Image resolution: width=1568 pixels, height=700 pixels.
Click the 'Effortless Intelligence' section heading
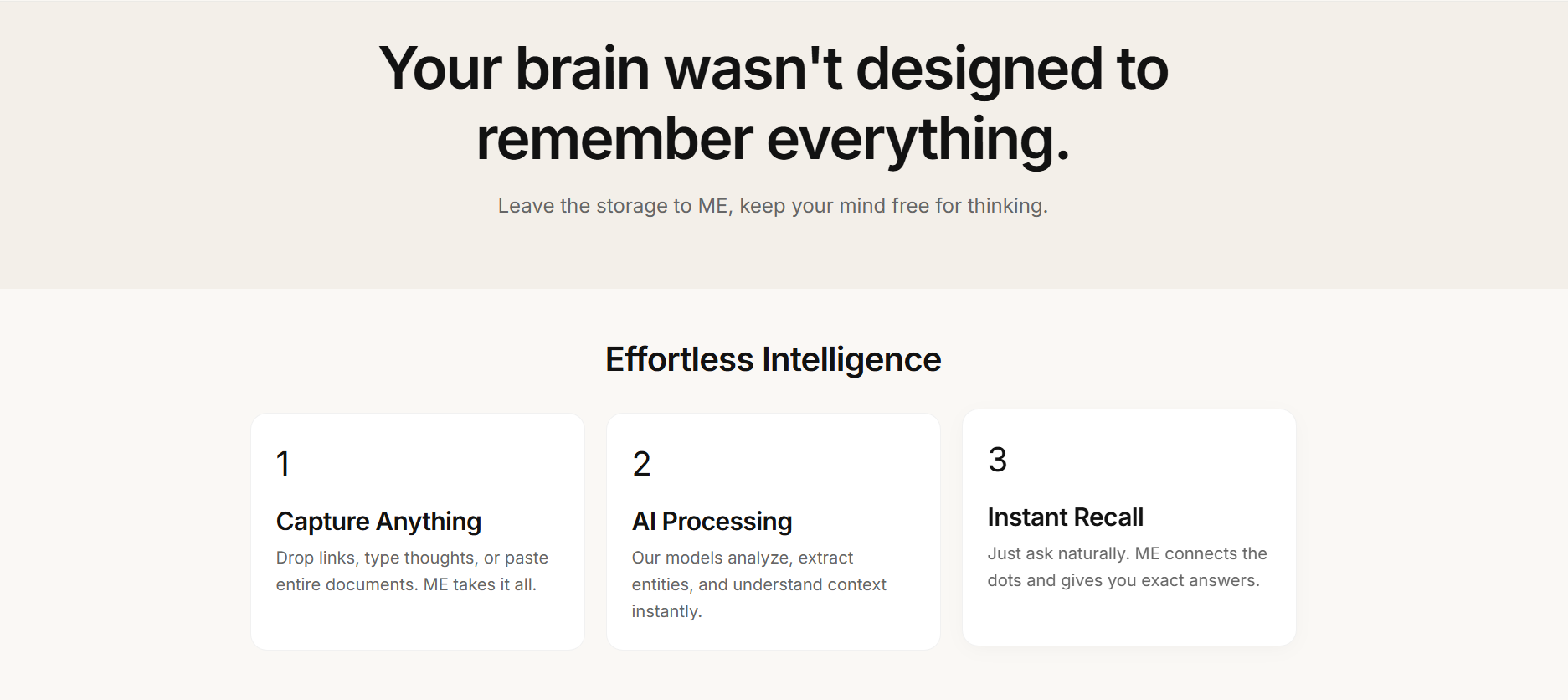pos(774,359)
